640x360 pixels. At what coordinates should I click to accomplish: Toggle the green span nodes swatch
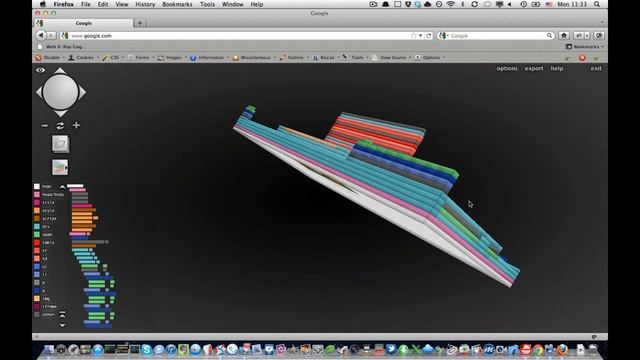click(x=37, y=235)
